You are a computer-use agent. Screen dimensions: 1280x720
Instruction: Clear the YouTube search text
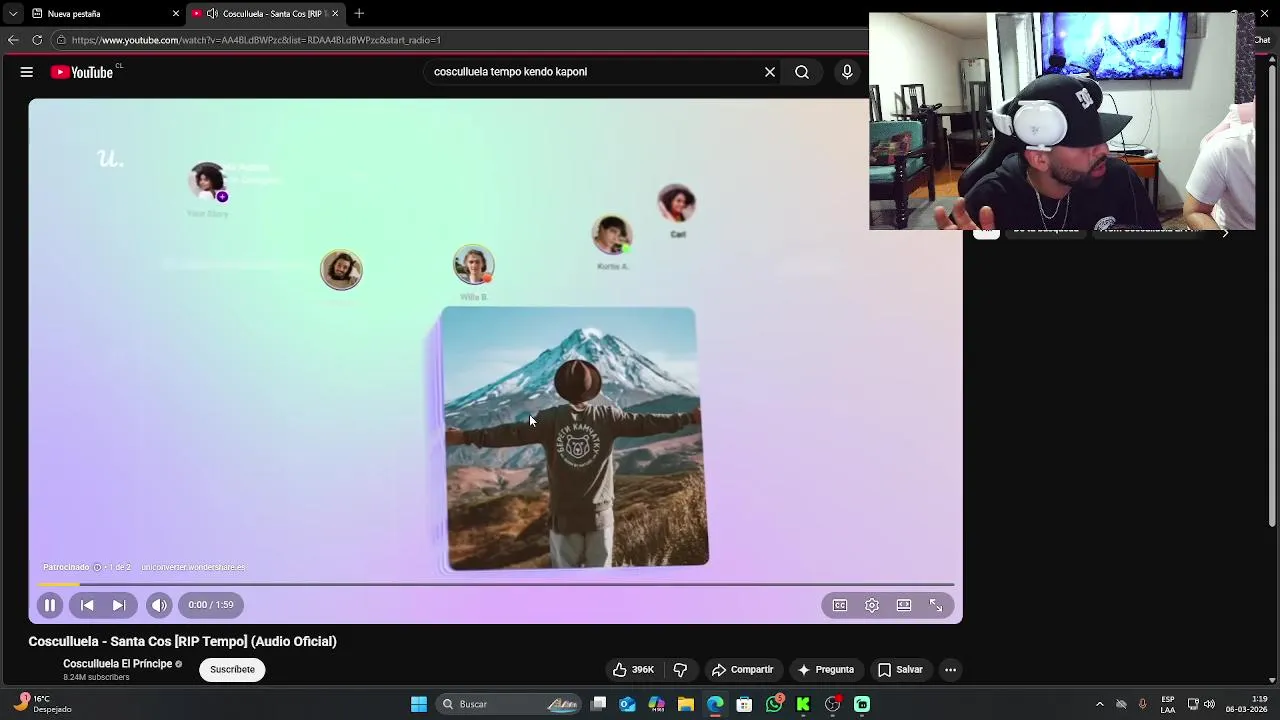[770, 72]
